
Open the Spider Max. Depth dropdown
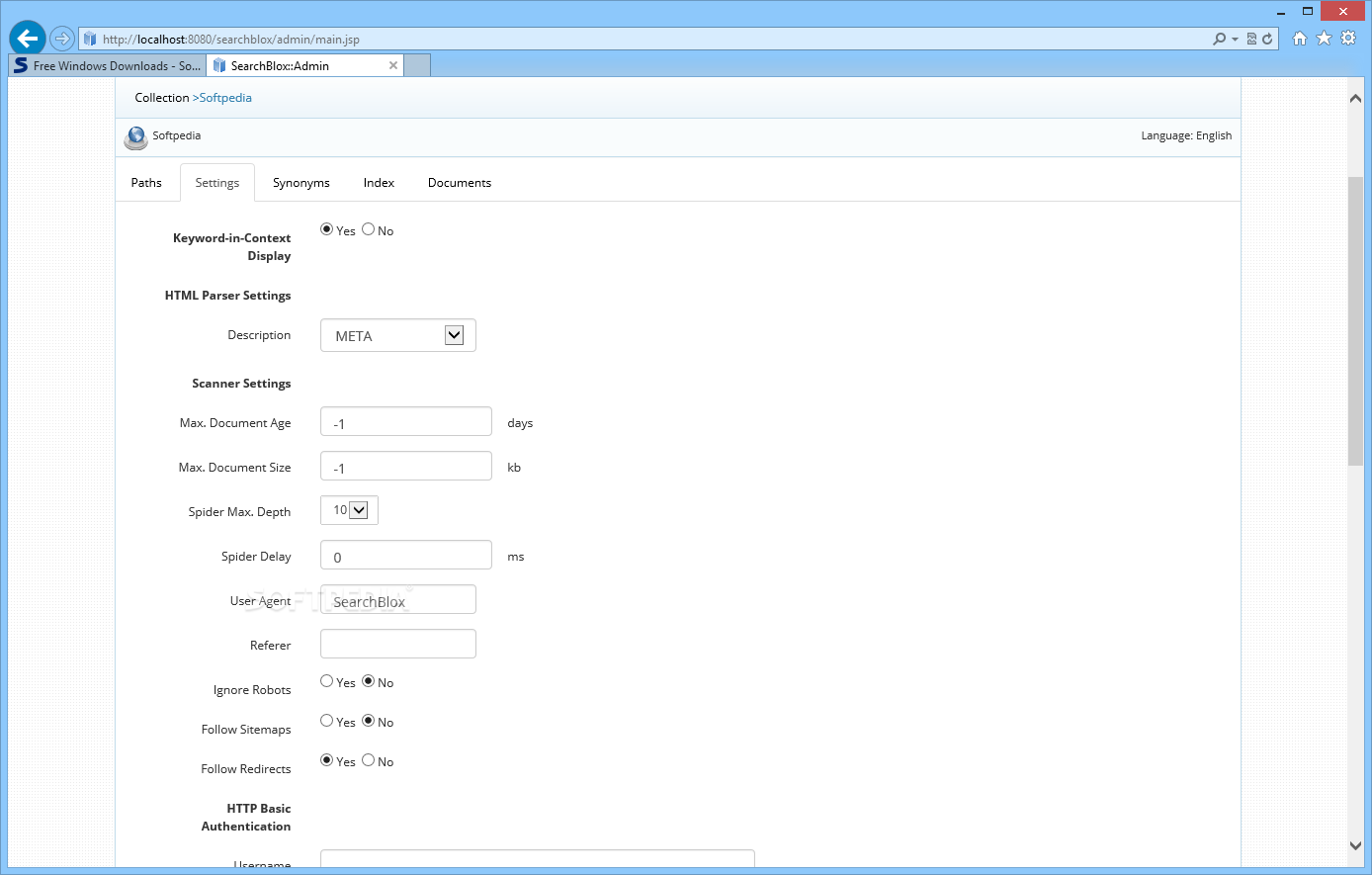349,510
